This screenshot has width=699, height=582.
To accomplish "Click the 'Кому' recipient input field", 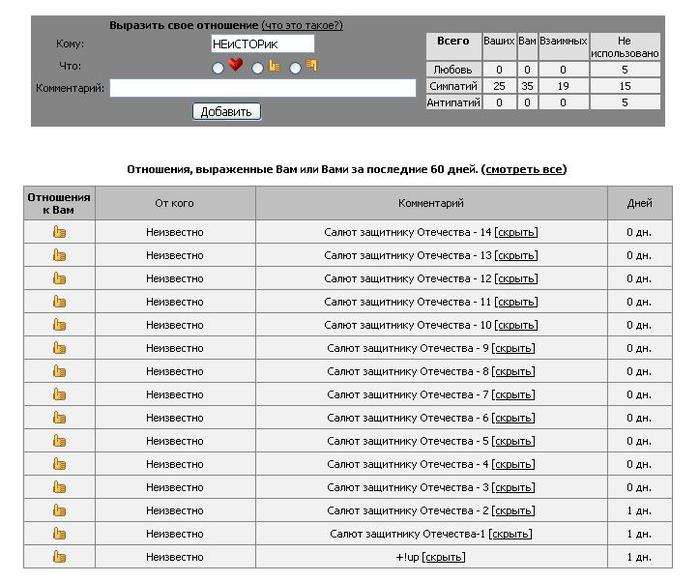I will coord(263,44).
